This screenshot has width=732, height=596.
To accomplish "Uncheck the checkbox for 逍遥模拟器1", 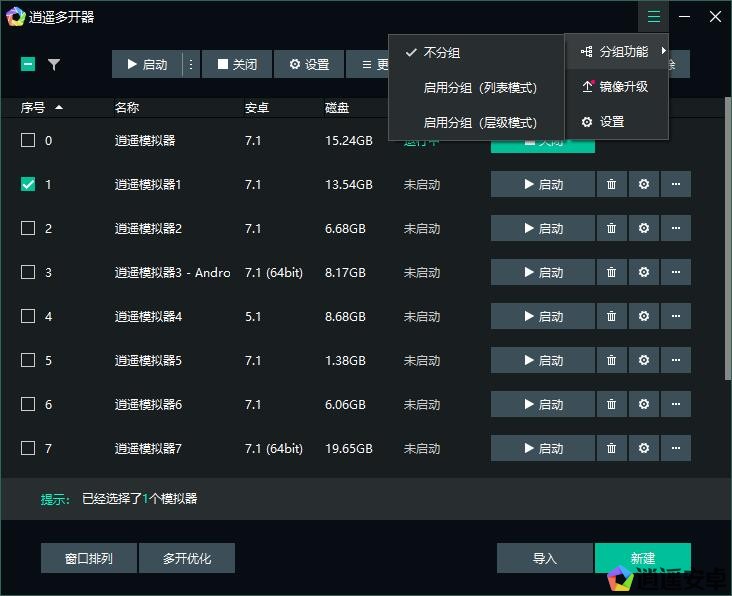I will tap(28, 185).
